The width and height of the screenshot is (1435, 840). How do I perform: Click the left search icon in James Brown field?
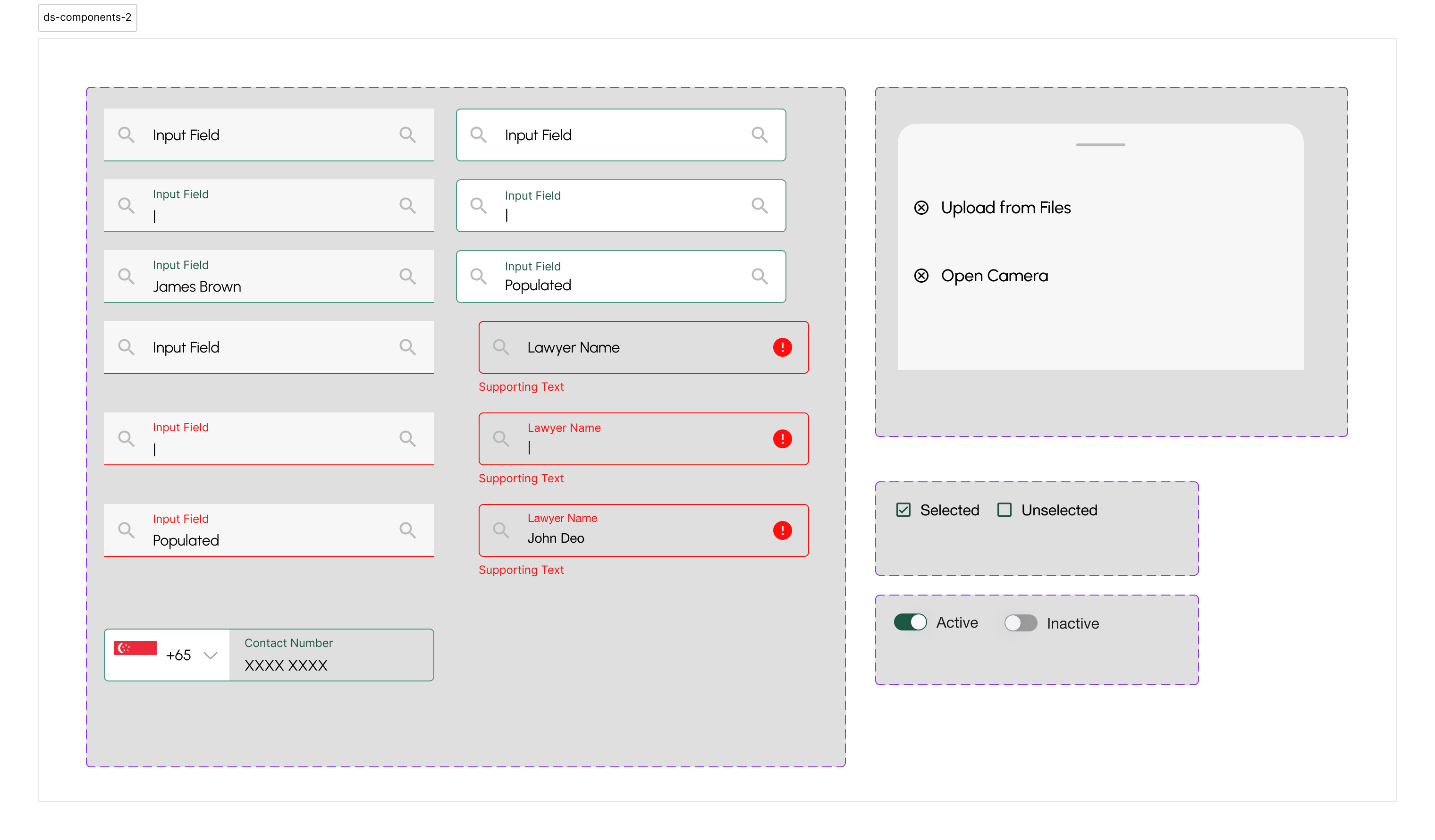(127, 277)
